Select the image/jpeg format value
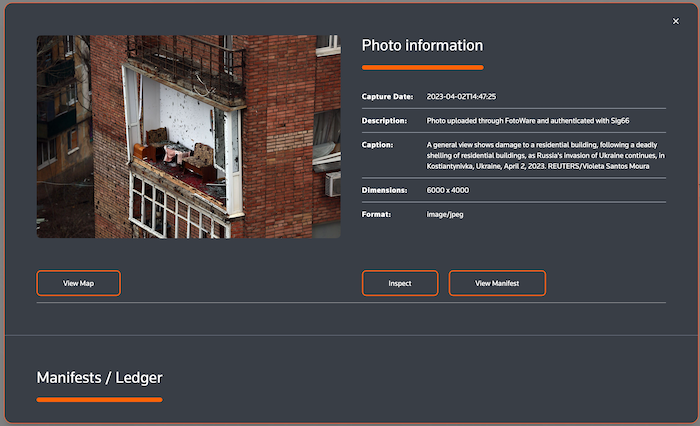 [446, 214]
